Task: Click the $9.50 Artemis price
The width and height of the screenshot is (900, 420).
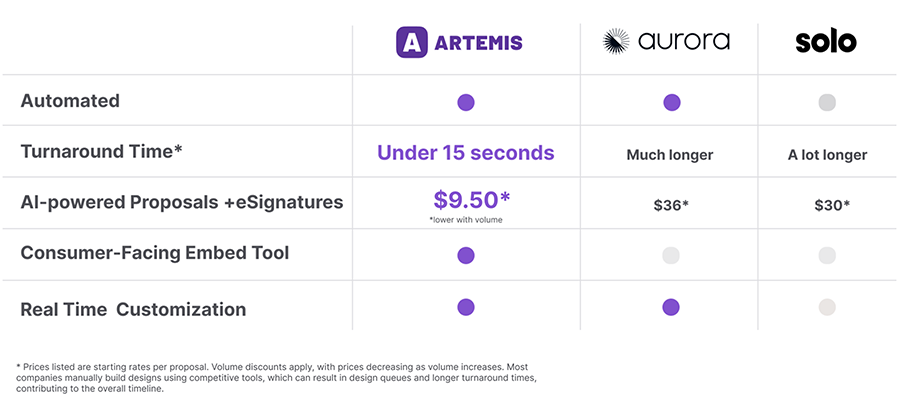Action: pyautogui.click(x=472, y=199)
